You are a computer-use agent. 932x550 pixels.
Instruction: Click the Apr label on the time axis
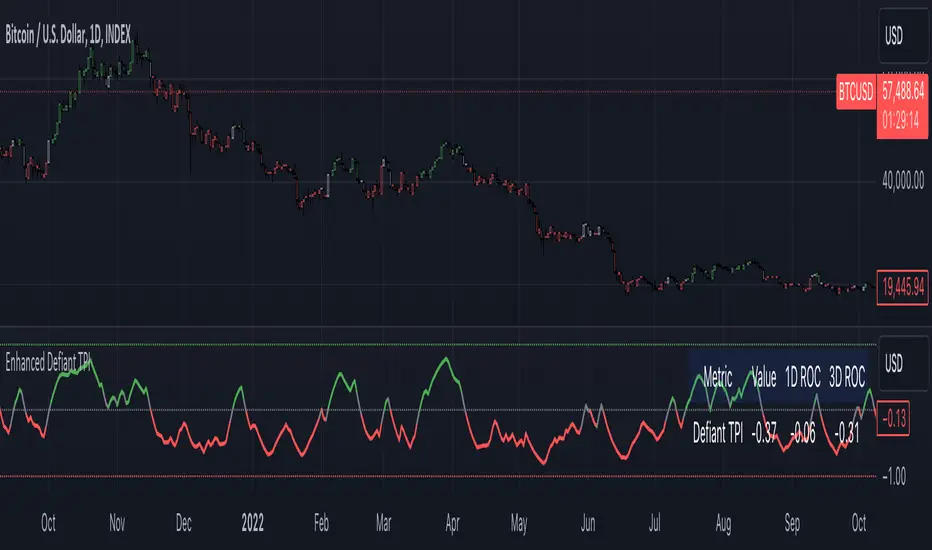tap(453, 521)
